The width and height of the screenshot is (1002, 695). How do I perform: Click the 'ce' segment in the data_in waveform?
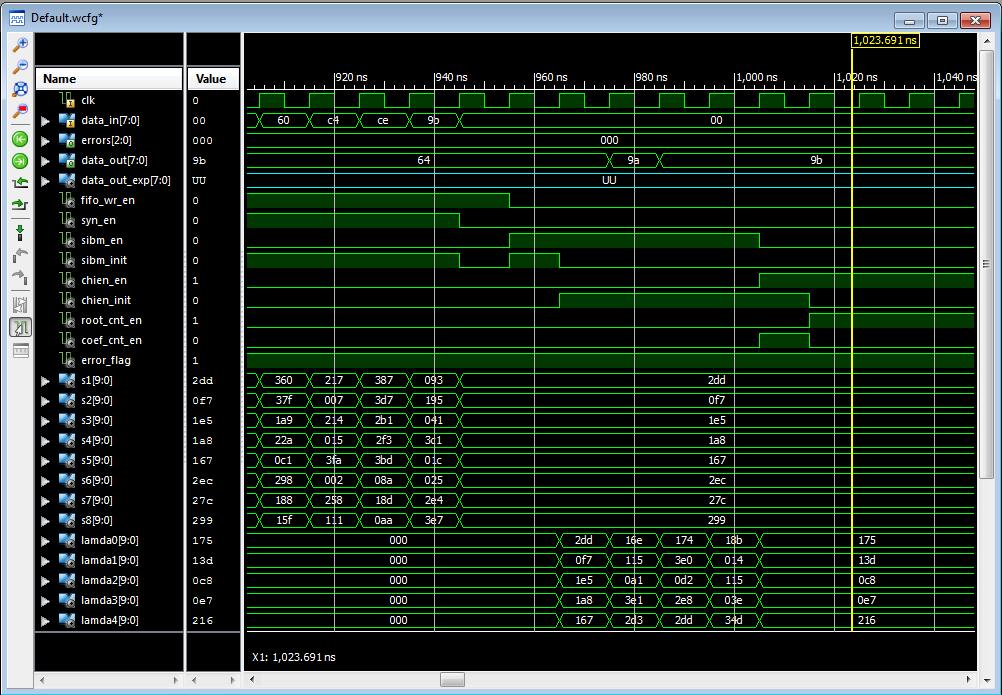[383, 120]
